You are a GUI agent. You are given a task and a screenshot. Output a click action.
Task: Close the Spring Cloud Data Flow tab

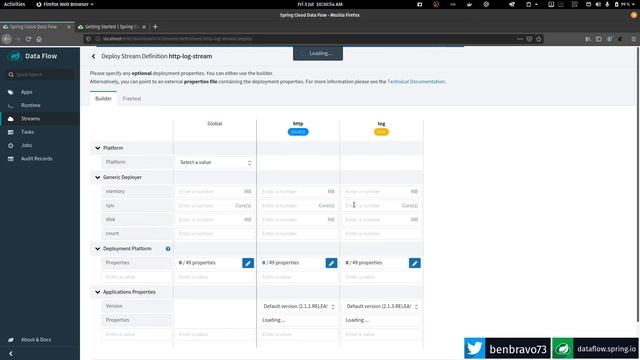[69, 27]
